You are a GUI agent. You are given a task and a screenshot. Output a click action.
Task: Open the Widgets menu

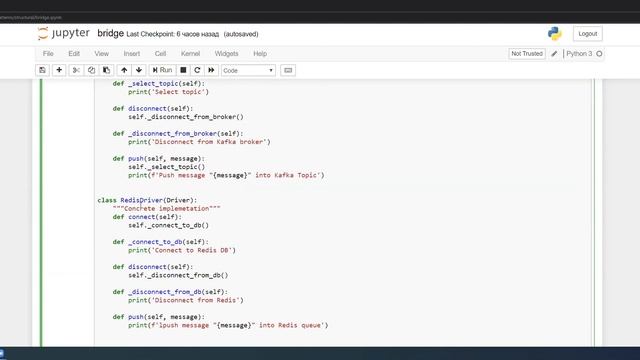[226, 53]
